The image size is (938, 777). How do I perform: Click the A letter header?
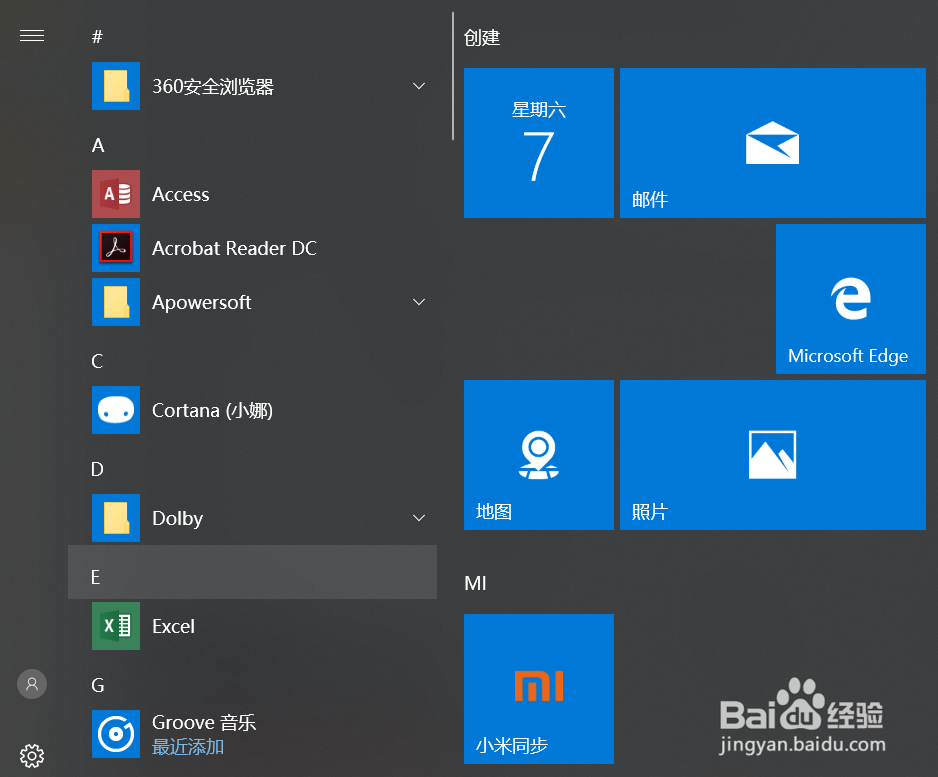(x=98, y=145)
